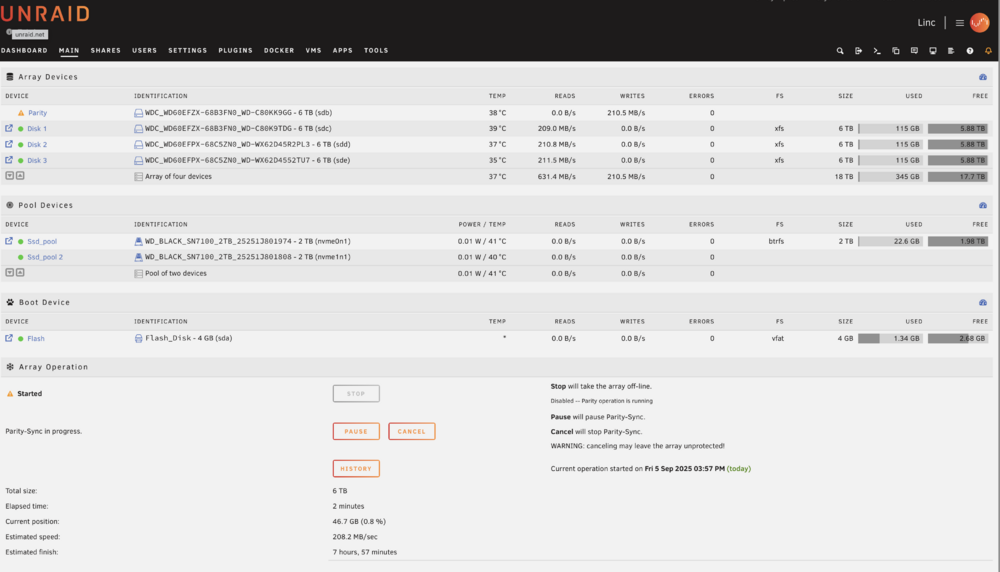The image size is (1000, 572).
Task: Click the Array Devices section help icon
Action: [x=983, y=77]
